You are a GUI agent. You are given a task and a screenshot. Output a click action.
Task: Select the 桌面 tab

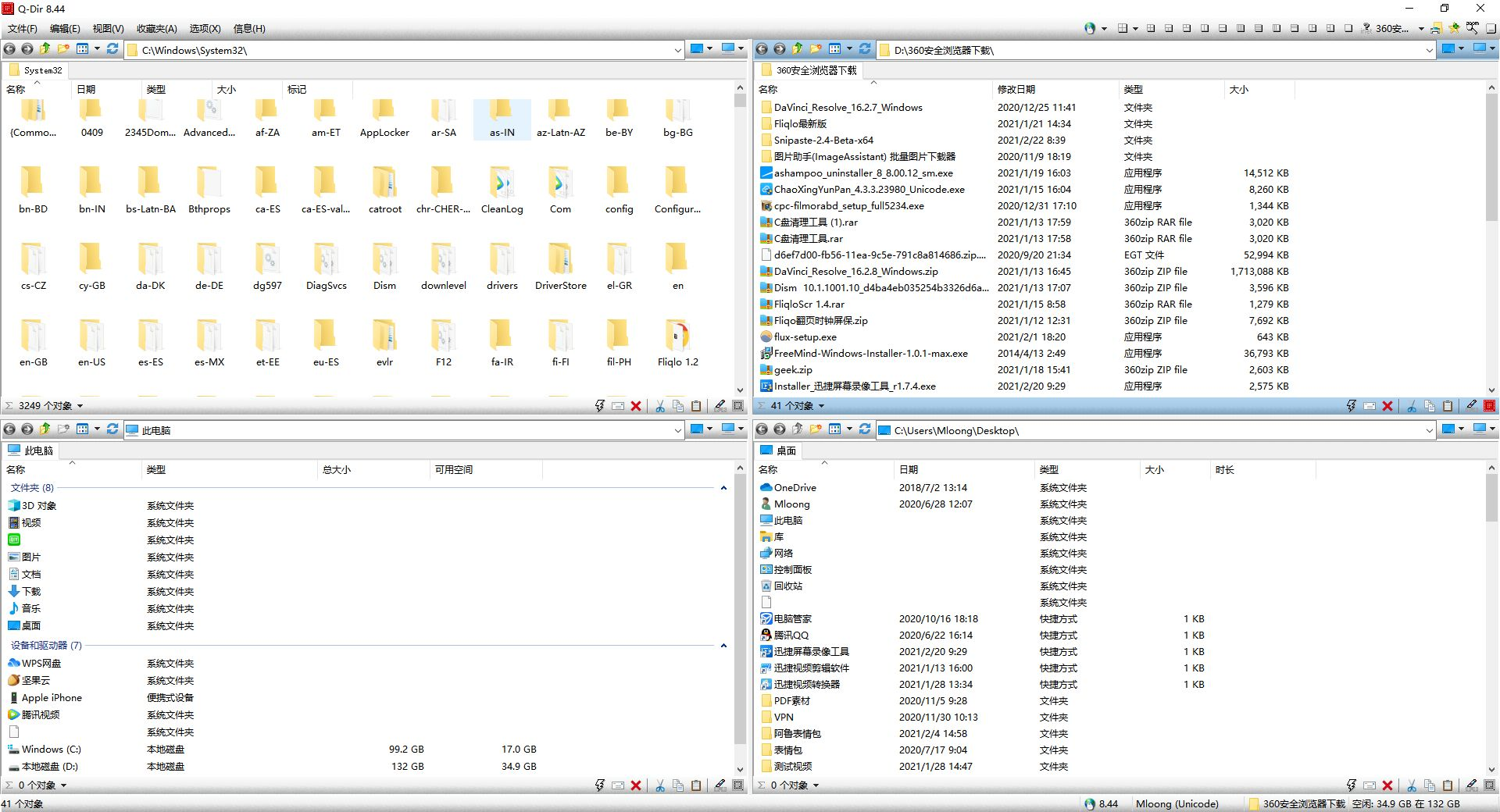coord(778,451)
